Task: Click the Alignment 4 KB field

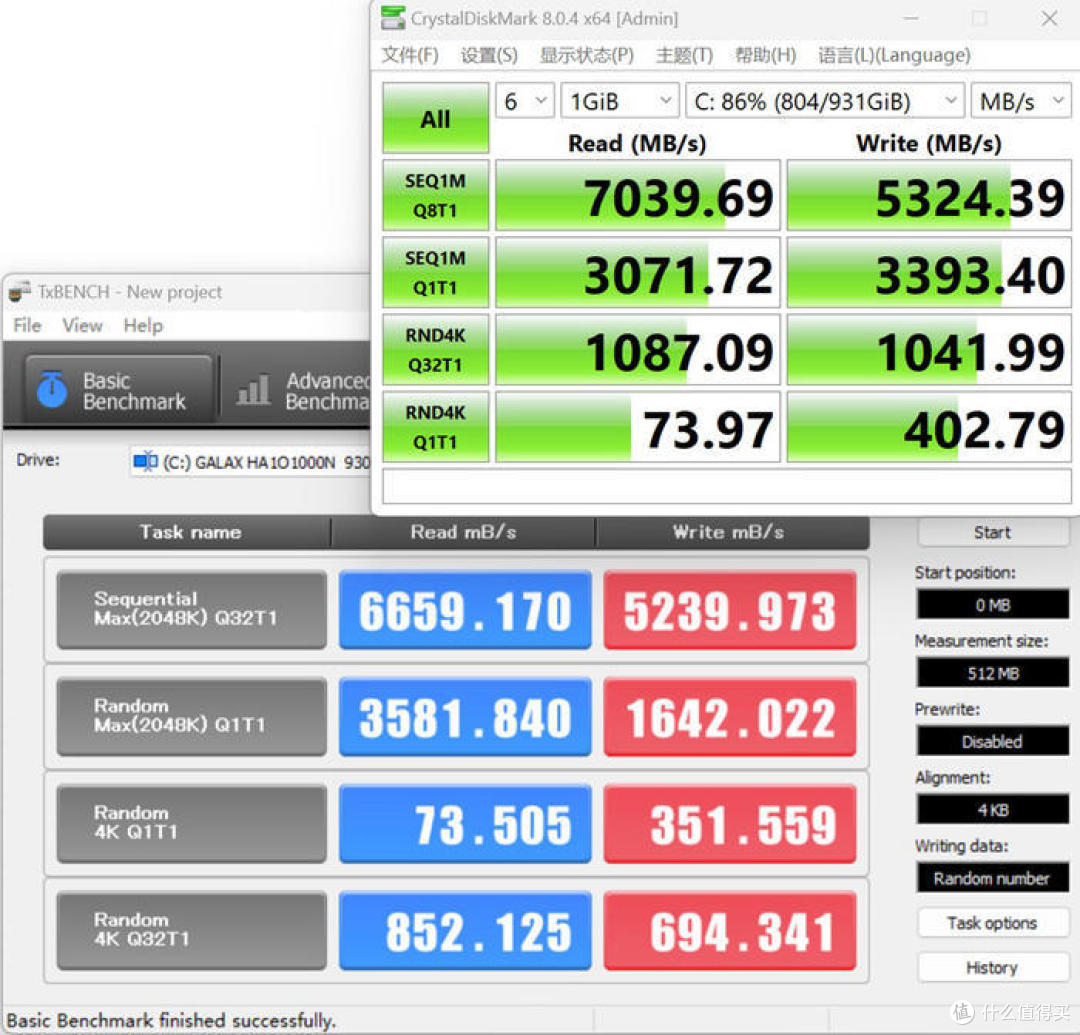Action: pyautogui.click(x=993, y=809)
